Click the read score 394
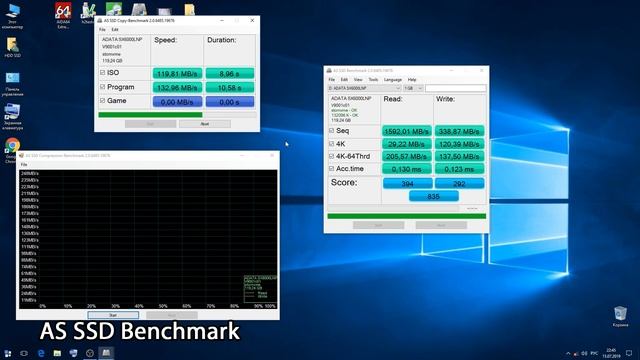Viewport: 640px width, 360px height. (407, 183)
